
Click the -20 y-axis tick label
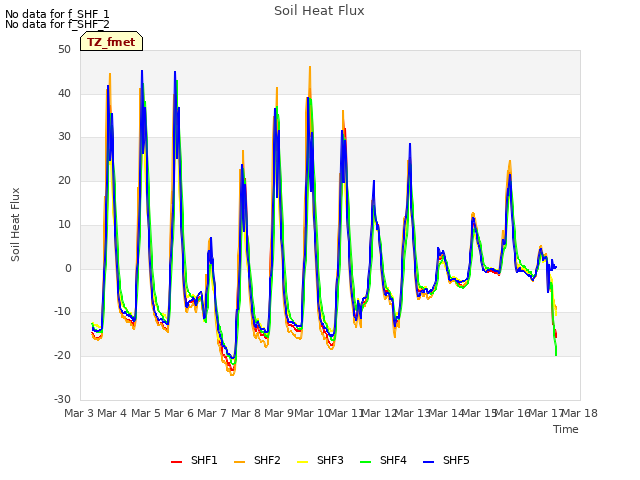click(x=62, y=356)
